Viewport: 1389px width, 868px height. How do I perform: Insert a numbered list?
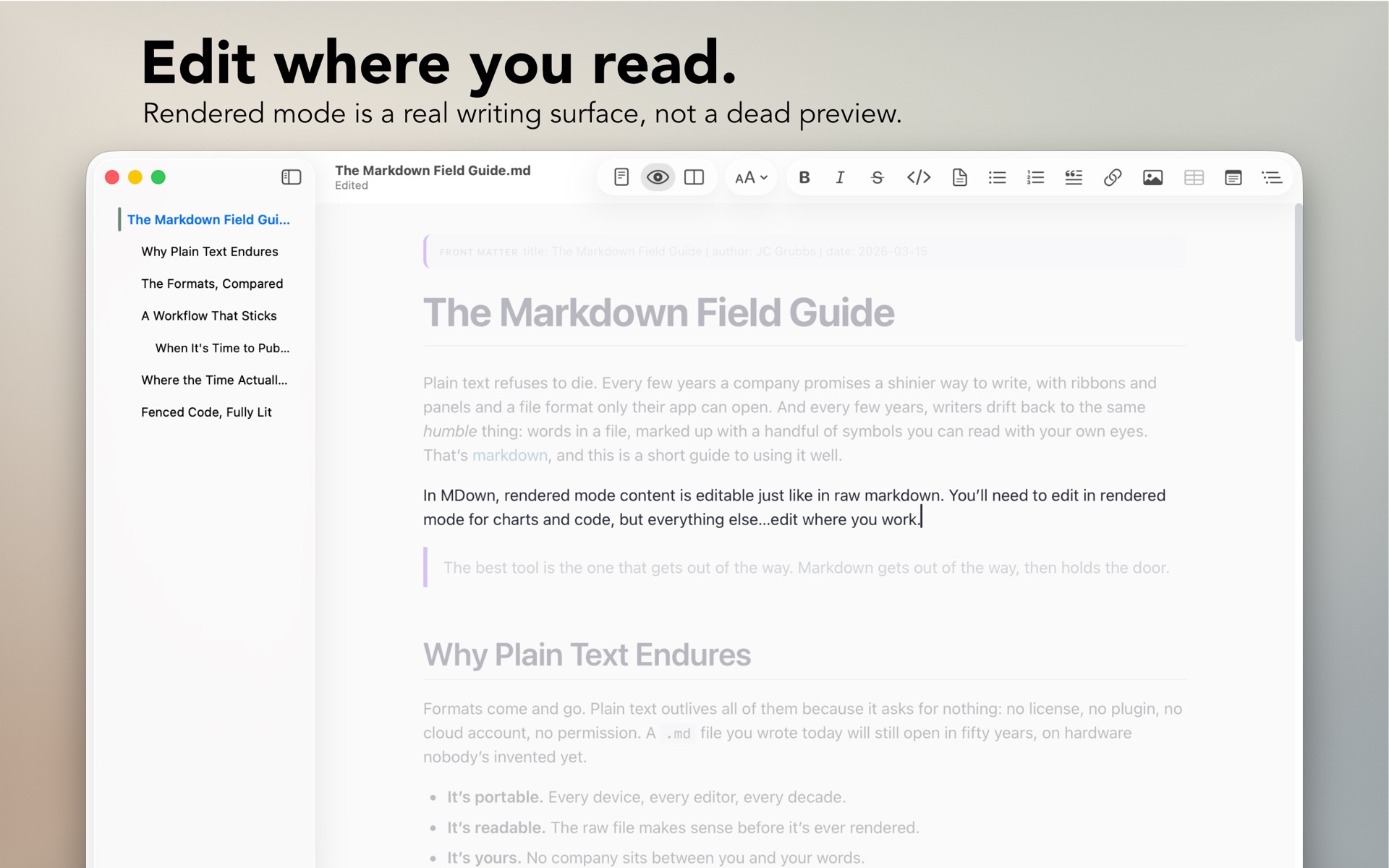1035,177
